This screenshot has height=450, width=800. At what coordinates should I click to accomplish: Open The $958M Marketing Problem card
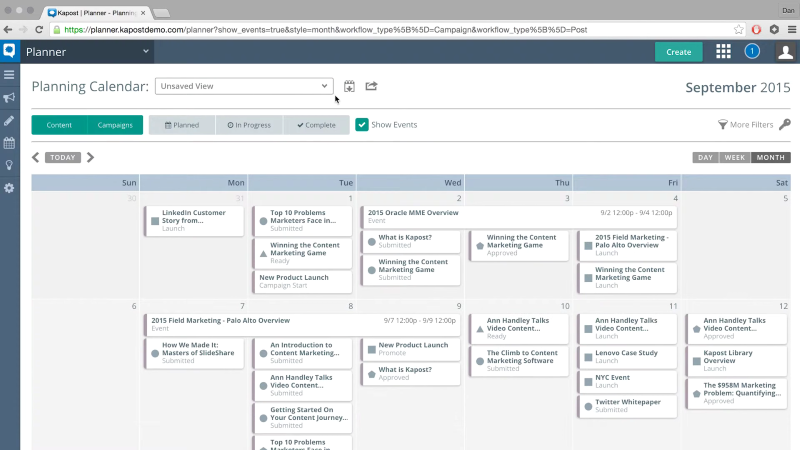click(736, 393)
